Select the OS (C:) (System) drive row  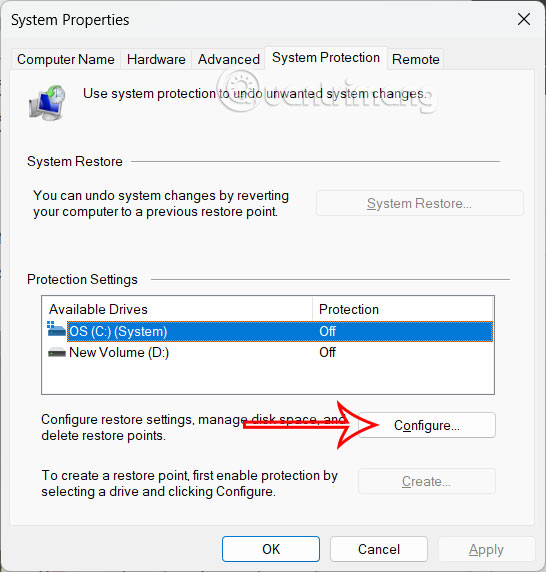pos(270,331)
